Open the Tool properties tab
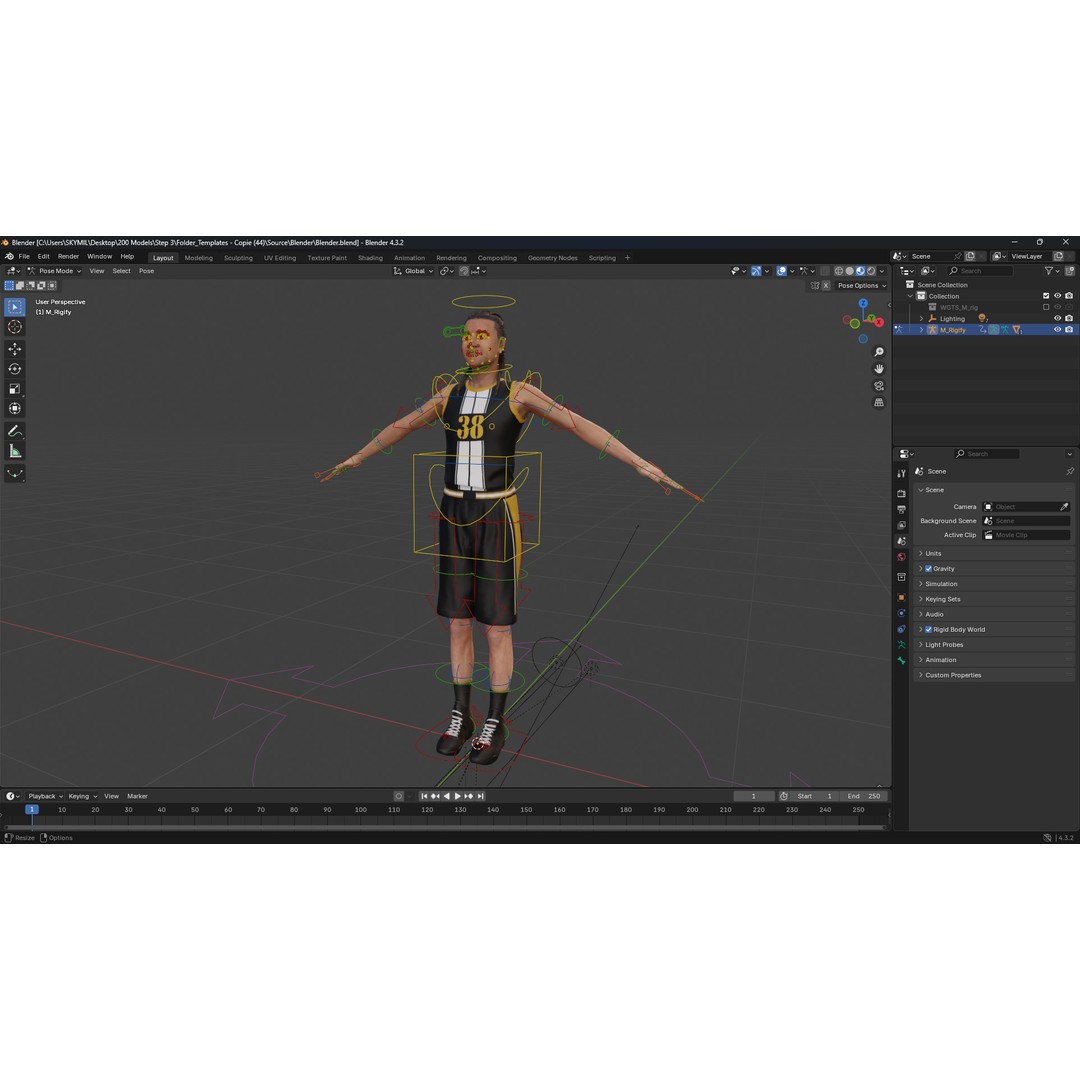Screen dimensions: 1080x1080 pos(901,474)
